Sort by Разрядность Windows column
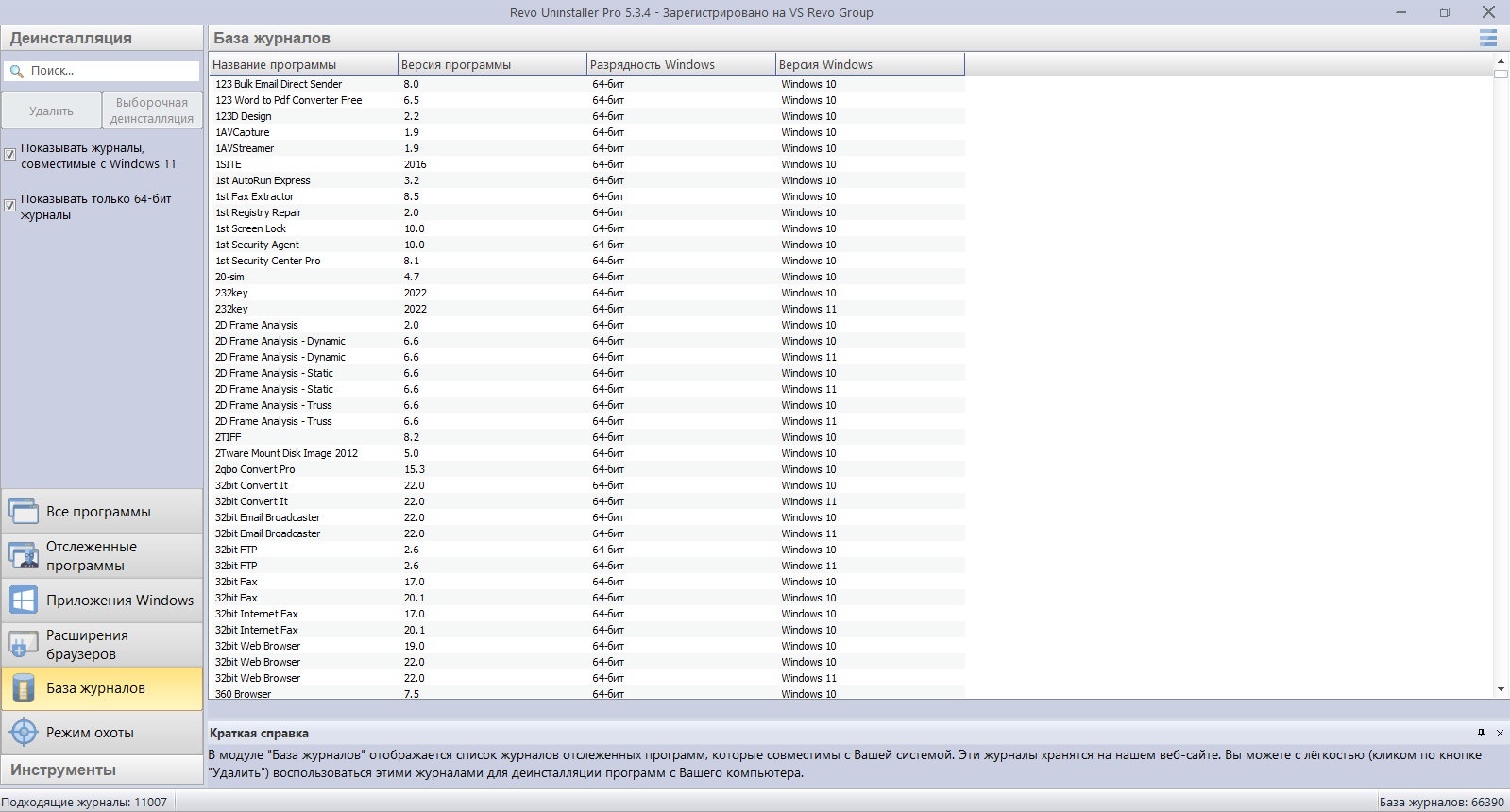This screenshot has height=812, width=1510. coord(681,64)
